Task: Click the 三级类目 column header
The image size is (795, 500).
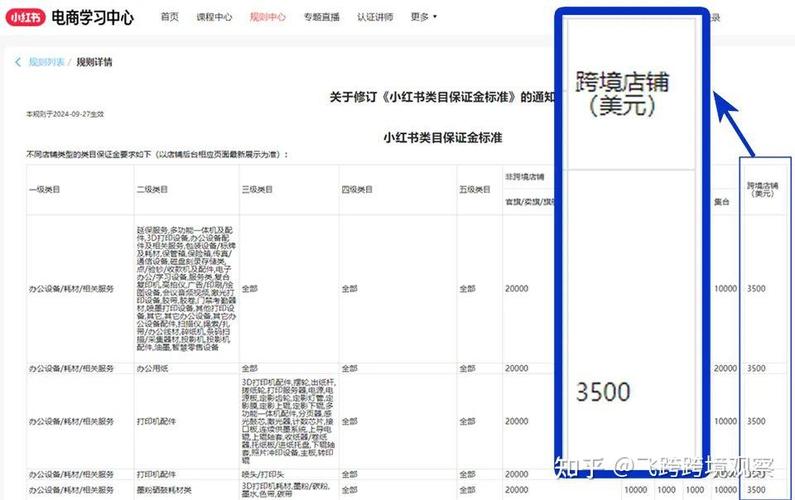Action: [x=257, y=189]
